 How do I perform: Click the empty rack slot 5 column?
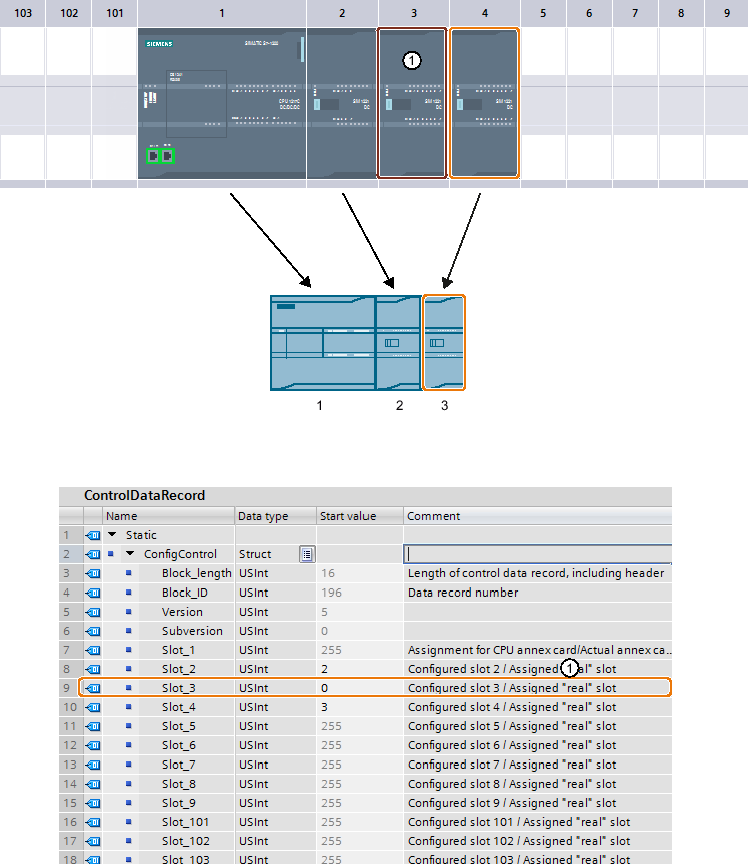[x=541, y=104]
